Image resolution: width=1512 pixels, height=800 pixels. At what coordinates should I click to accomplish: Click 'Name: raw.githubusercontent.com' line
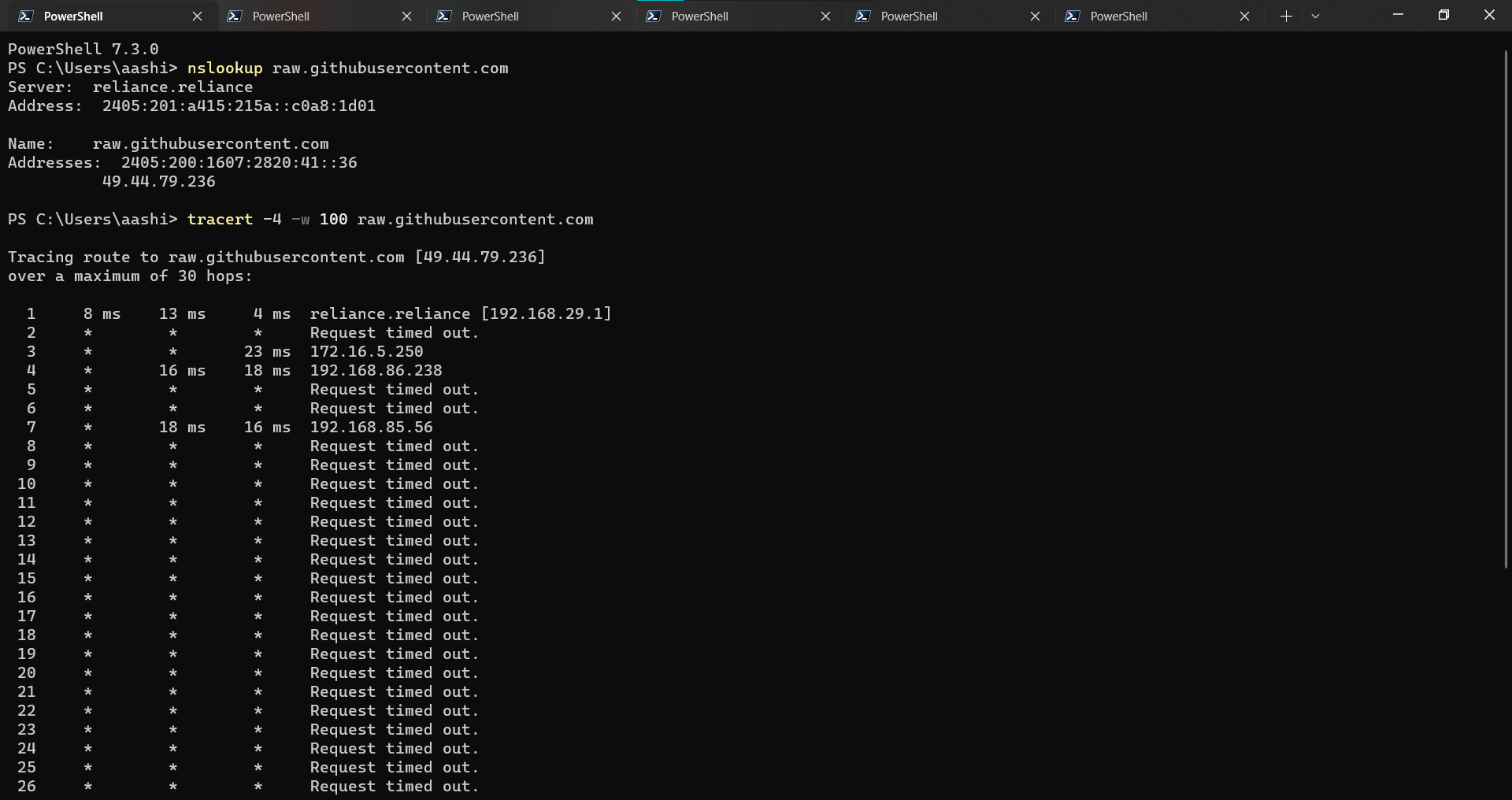pyautogui.click(x=169, y=143)
